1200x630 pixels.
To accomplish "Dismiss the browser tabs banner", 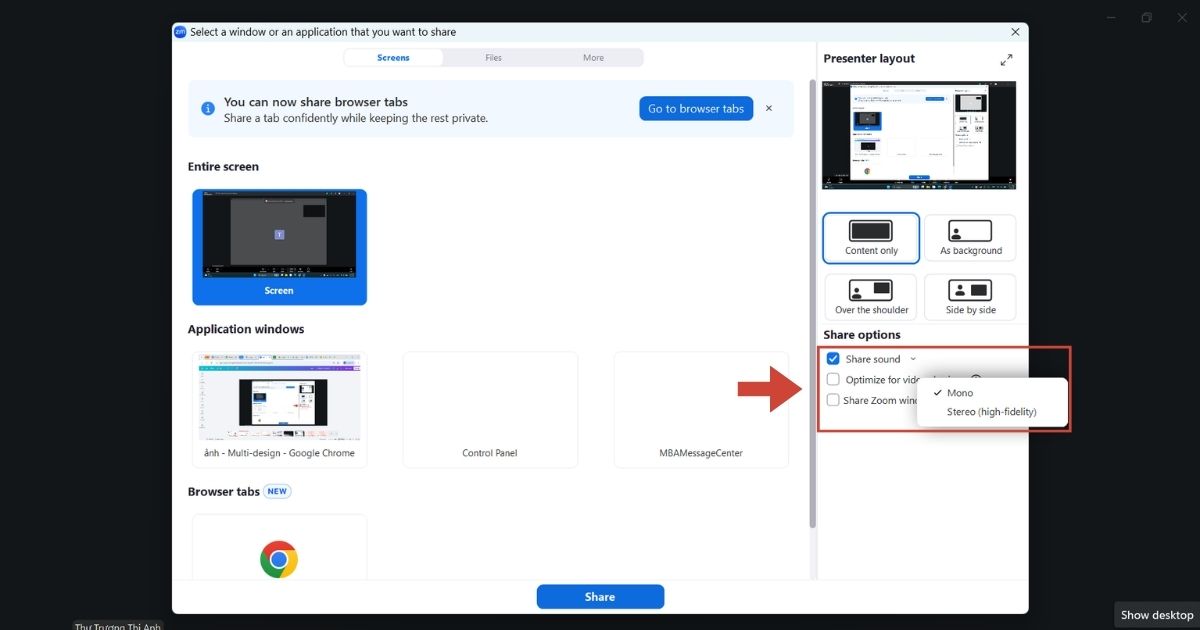I will click(769, 108).
